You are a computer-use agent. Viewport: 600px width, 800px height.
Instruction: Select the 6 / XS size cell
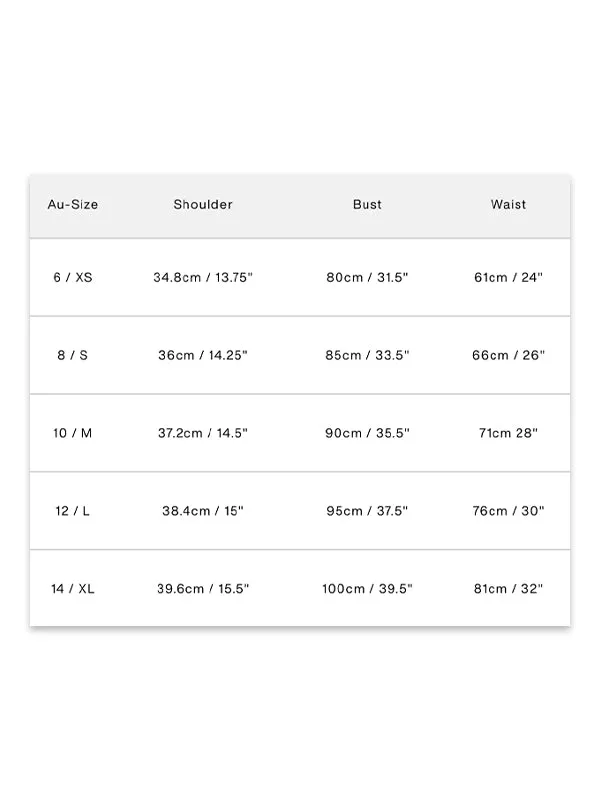(73, 278)
